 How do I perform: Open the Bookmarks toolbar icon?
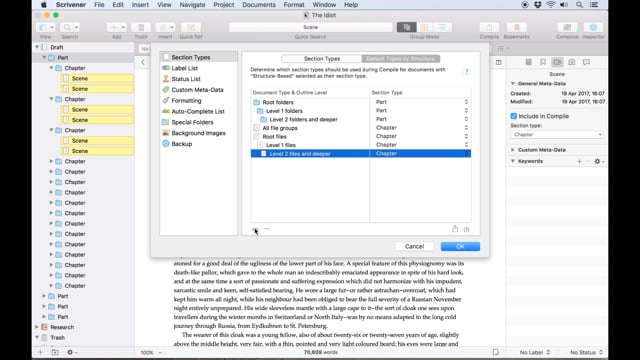[516, 27]
